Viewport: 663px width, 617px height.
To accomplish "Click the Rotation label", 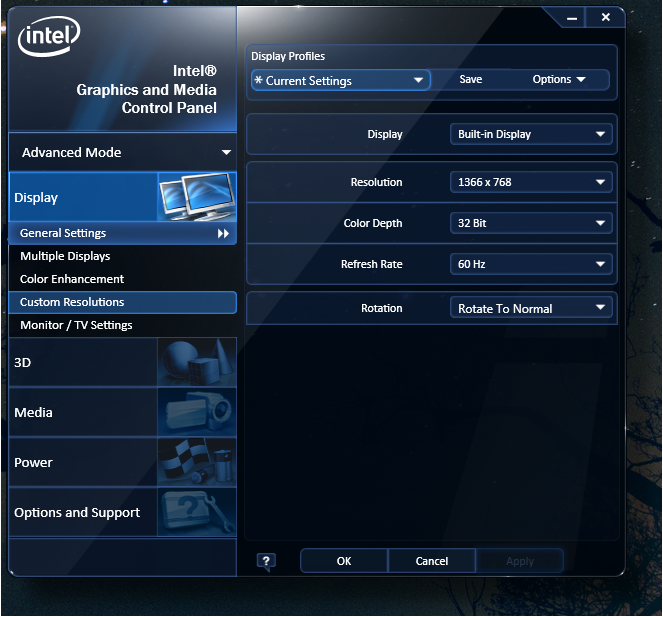I will [381, 308].
